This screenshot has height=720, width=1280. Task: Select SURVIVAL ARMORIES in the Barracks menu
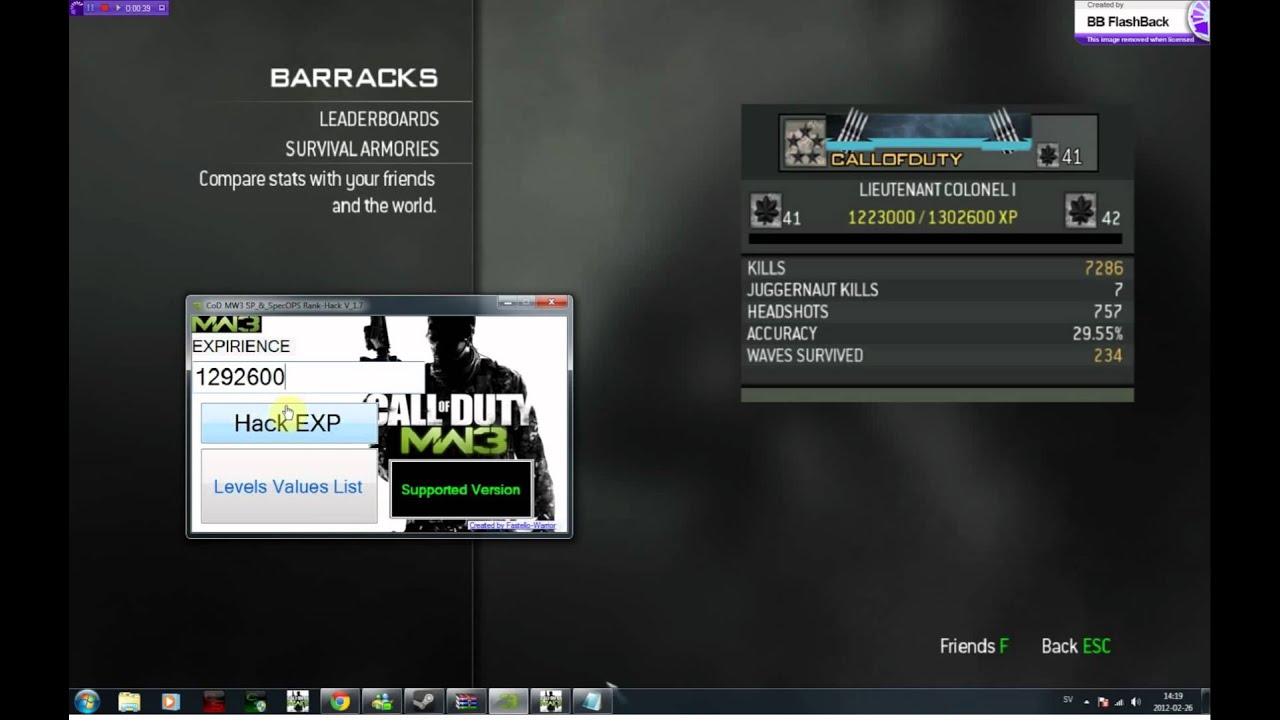(x=362, y=149)
